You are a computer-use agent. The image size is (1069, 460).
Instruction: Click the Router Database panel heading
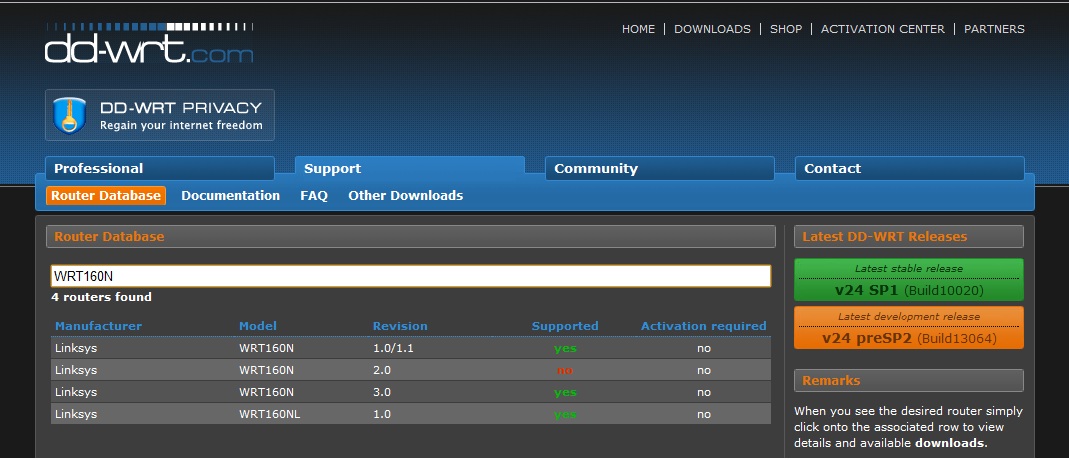pos(411,236)
